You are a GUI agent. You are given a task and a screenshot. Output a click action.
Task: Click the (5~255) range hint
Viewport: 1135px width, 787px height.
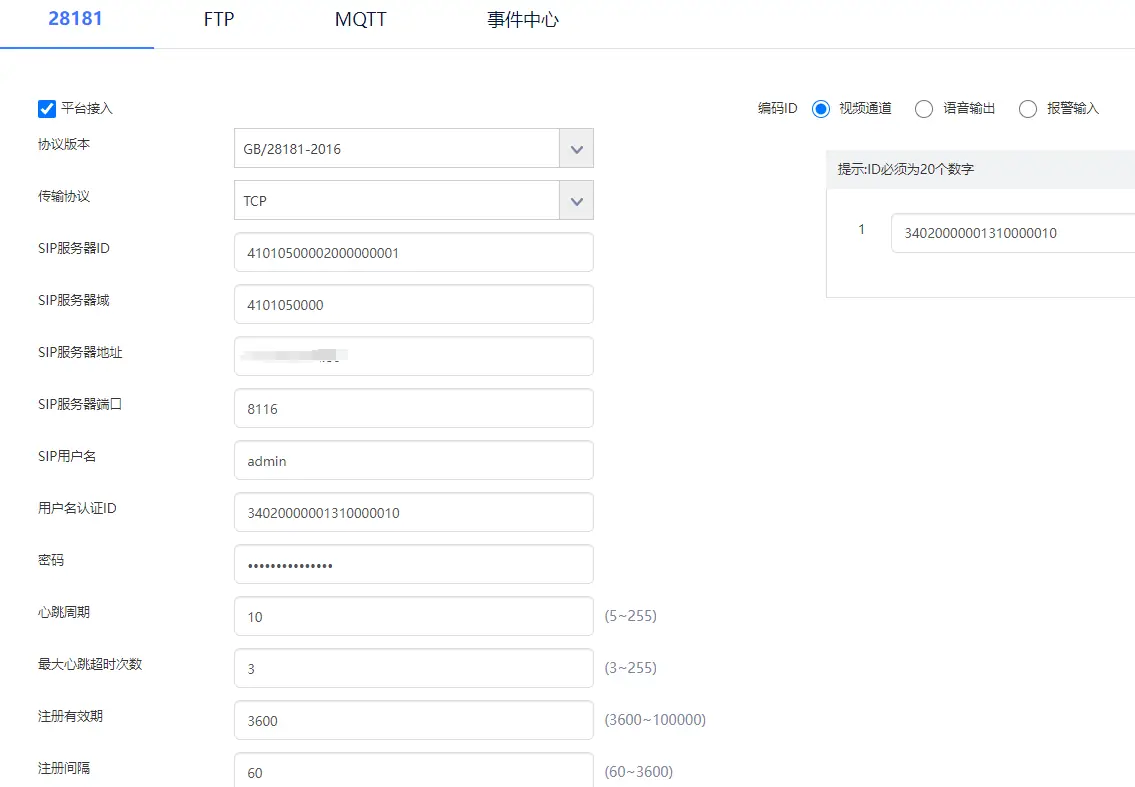pyautogui.click(x=630, y=616)
